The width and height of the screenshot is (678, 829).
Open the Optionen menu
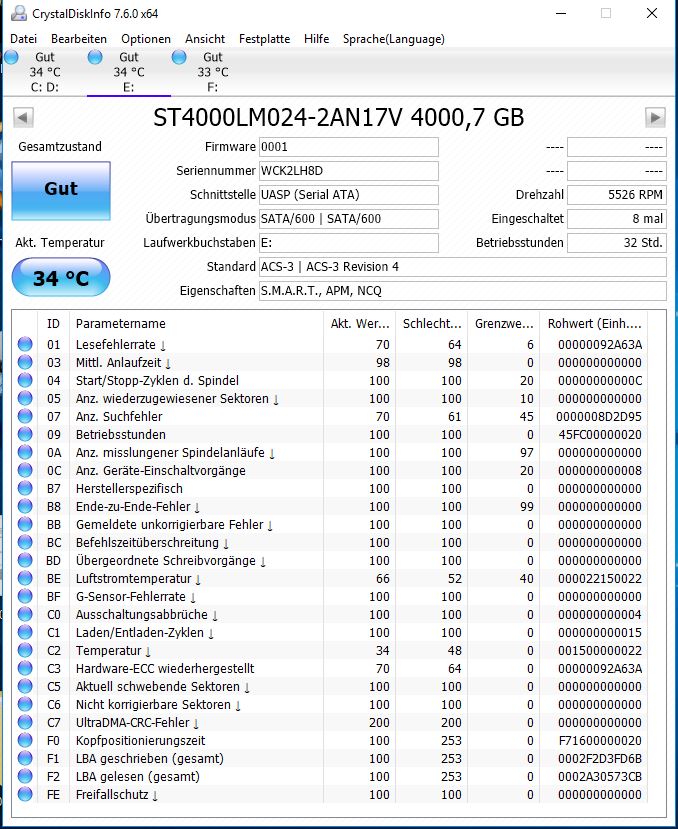146,39
